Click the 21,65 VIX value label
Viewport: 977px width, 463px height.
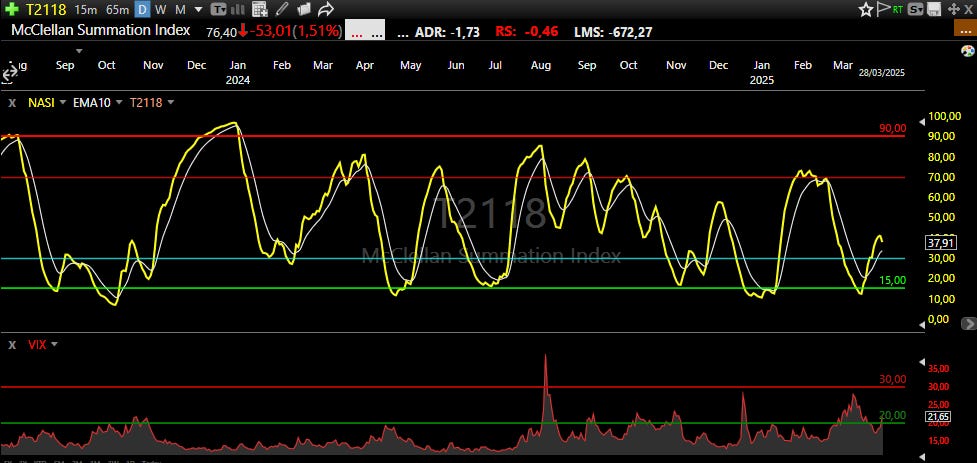tap(939, 417)
